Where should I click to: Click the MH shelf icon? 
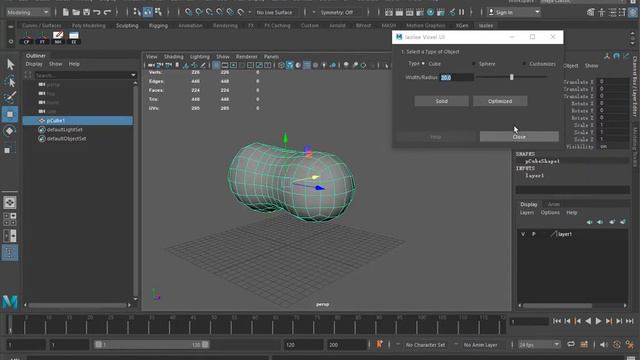[58, 38]
